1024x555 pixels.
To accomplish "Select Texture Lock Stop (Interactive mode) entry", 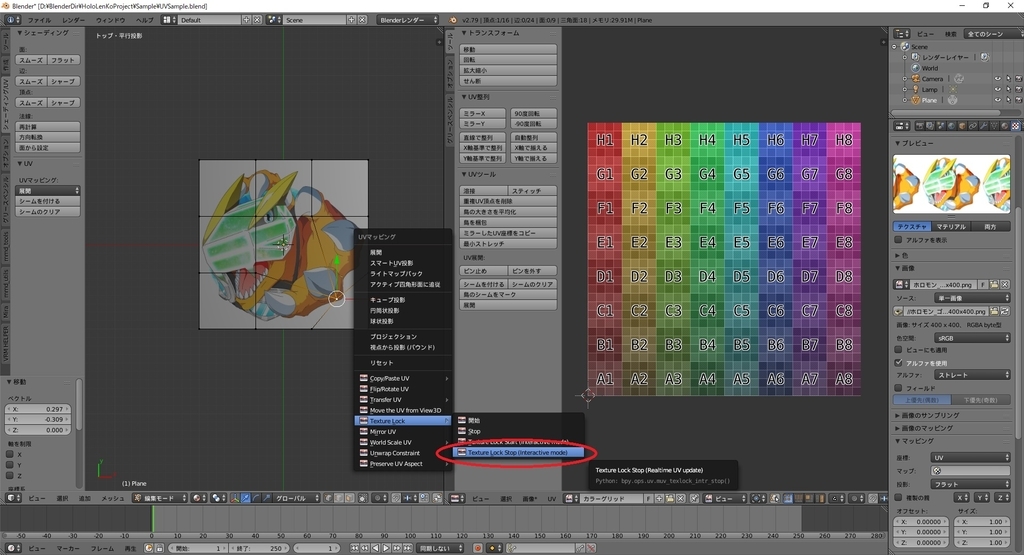I will click(x=517, y=452).
